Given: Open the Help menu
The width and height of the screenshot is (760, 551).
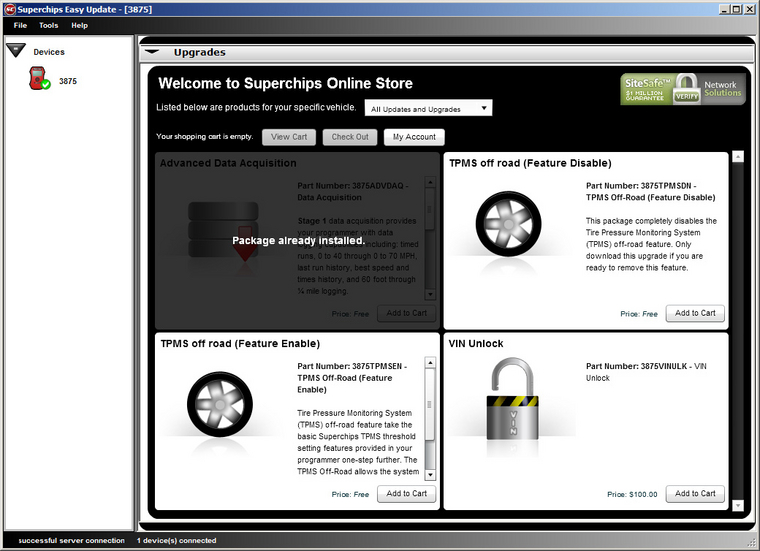Looking at the screenshot, I should point(79,25).
